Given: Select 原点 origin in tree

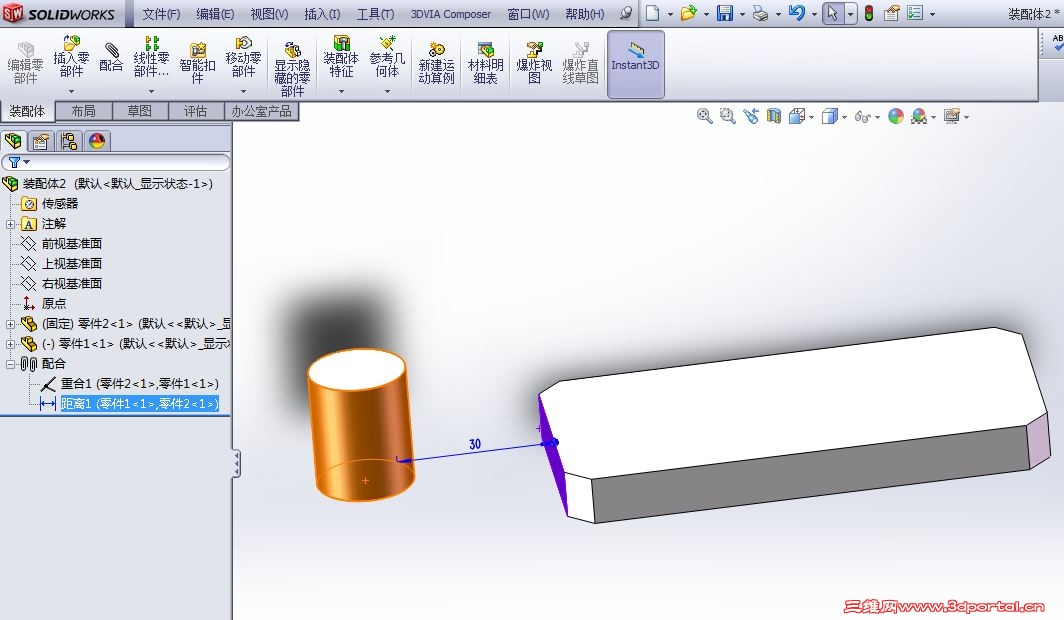Looking at the screenshot, I should pyautogui.click(x=54, y=303).
